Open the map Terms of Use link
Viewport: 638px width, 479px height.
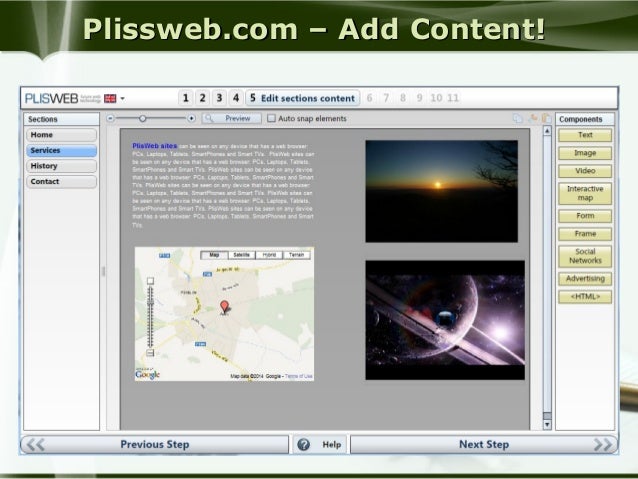[299, 376]
